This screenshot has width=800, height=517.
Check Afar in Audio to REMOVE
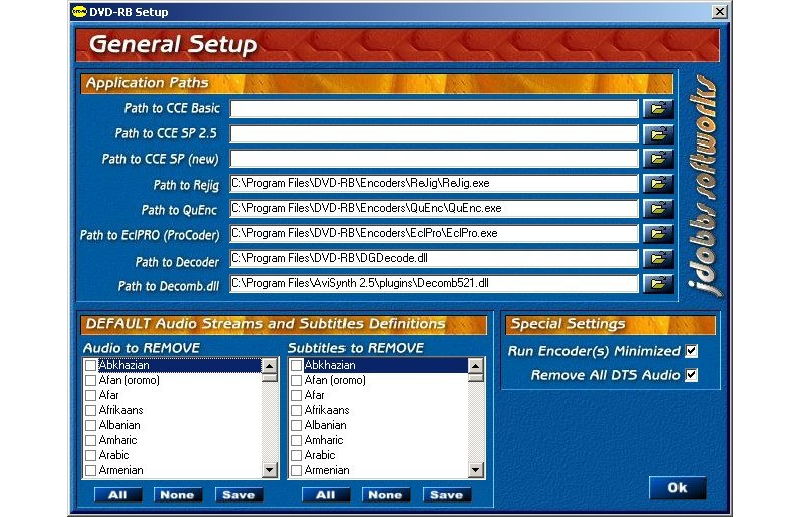coord(91,395)
